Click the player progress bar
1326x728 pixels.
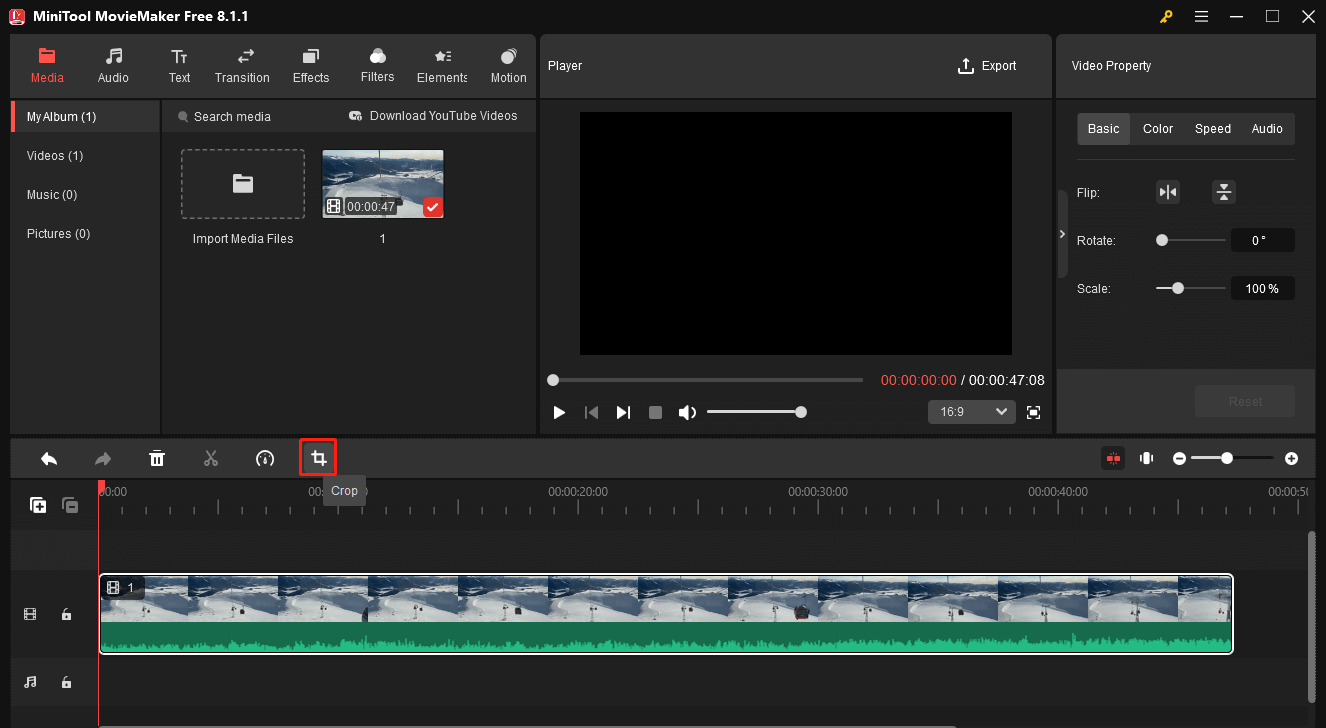[707, 380]
